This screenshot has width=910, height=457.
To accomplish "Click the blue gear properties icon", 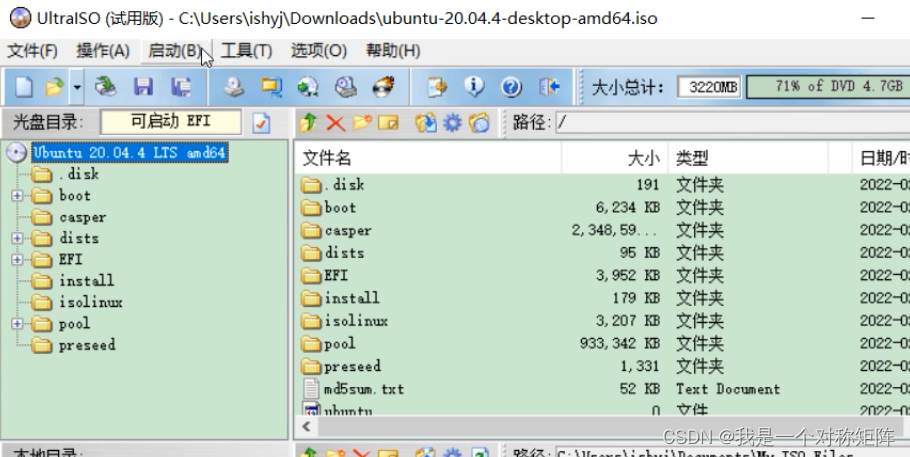I will (x=452, y=123).
